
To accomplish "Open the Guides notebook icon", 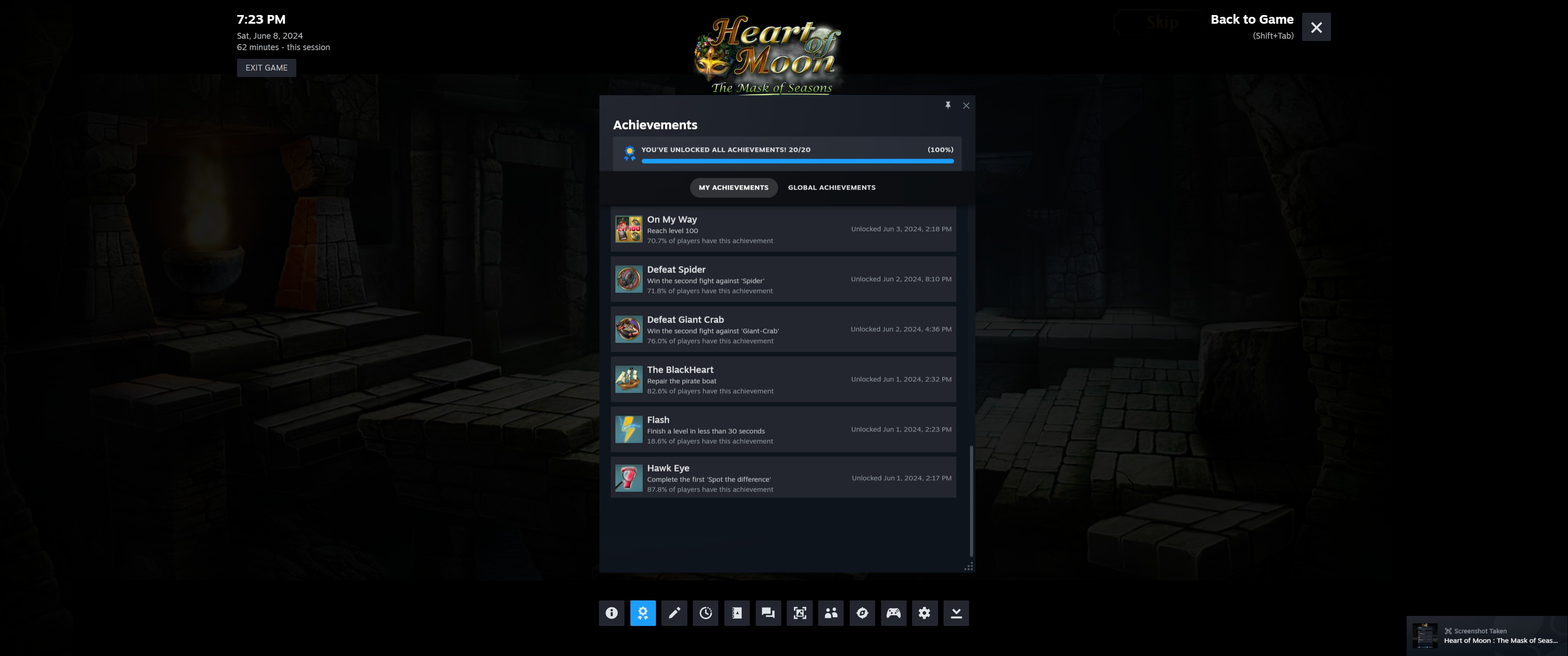I will tap(737, 613).
